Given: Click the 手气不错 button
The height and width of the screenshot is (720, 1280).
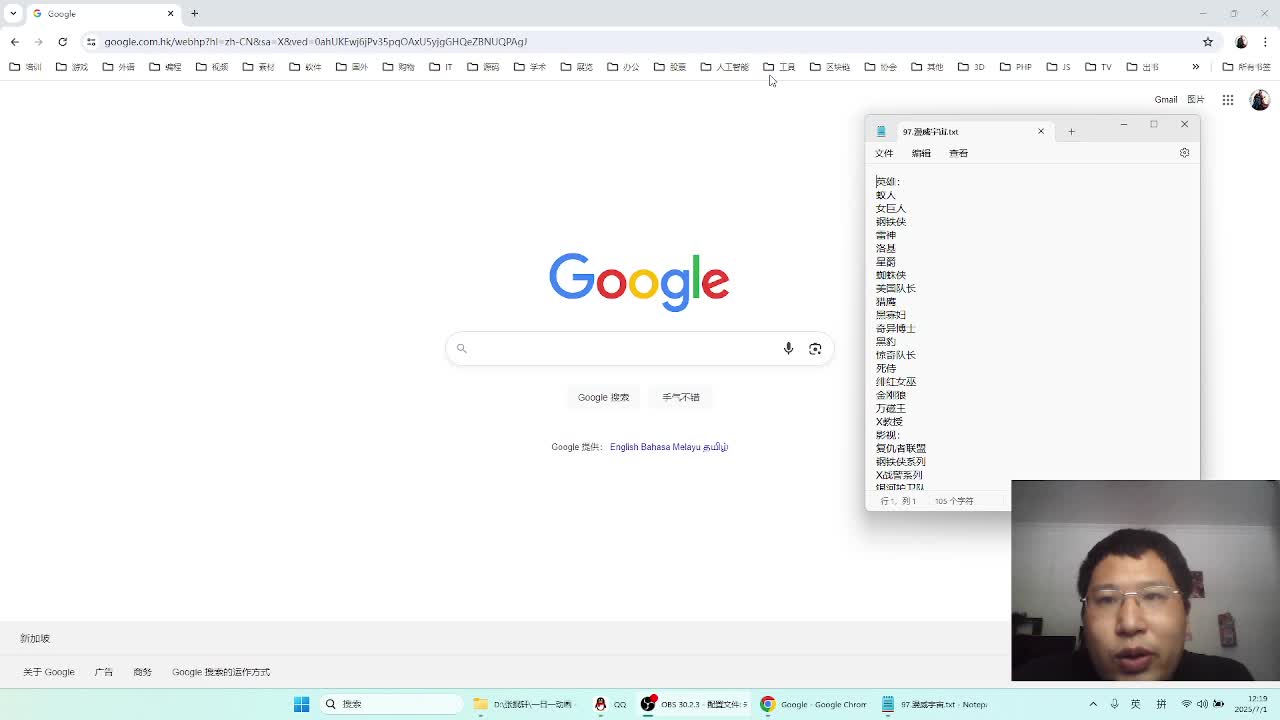Looking at the screenshot, I should 681,397.
